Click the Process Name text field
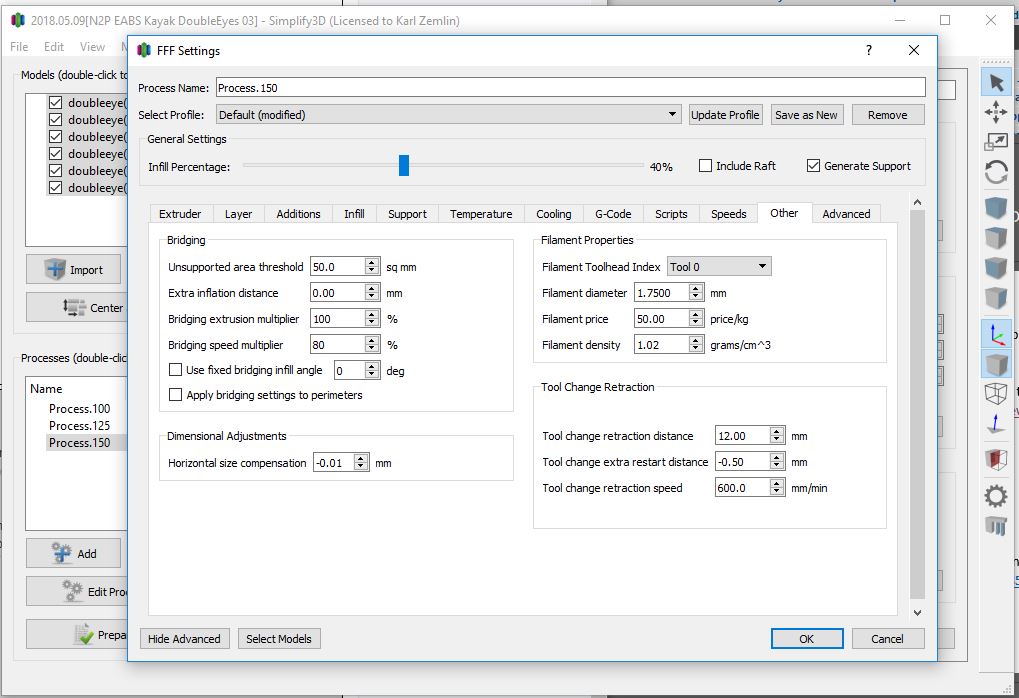Viewport: 1019px width, 698px height. click(570, 88)
